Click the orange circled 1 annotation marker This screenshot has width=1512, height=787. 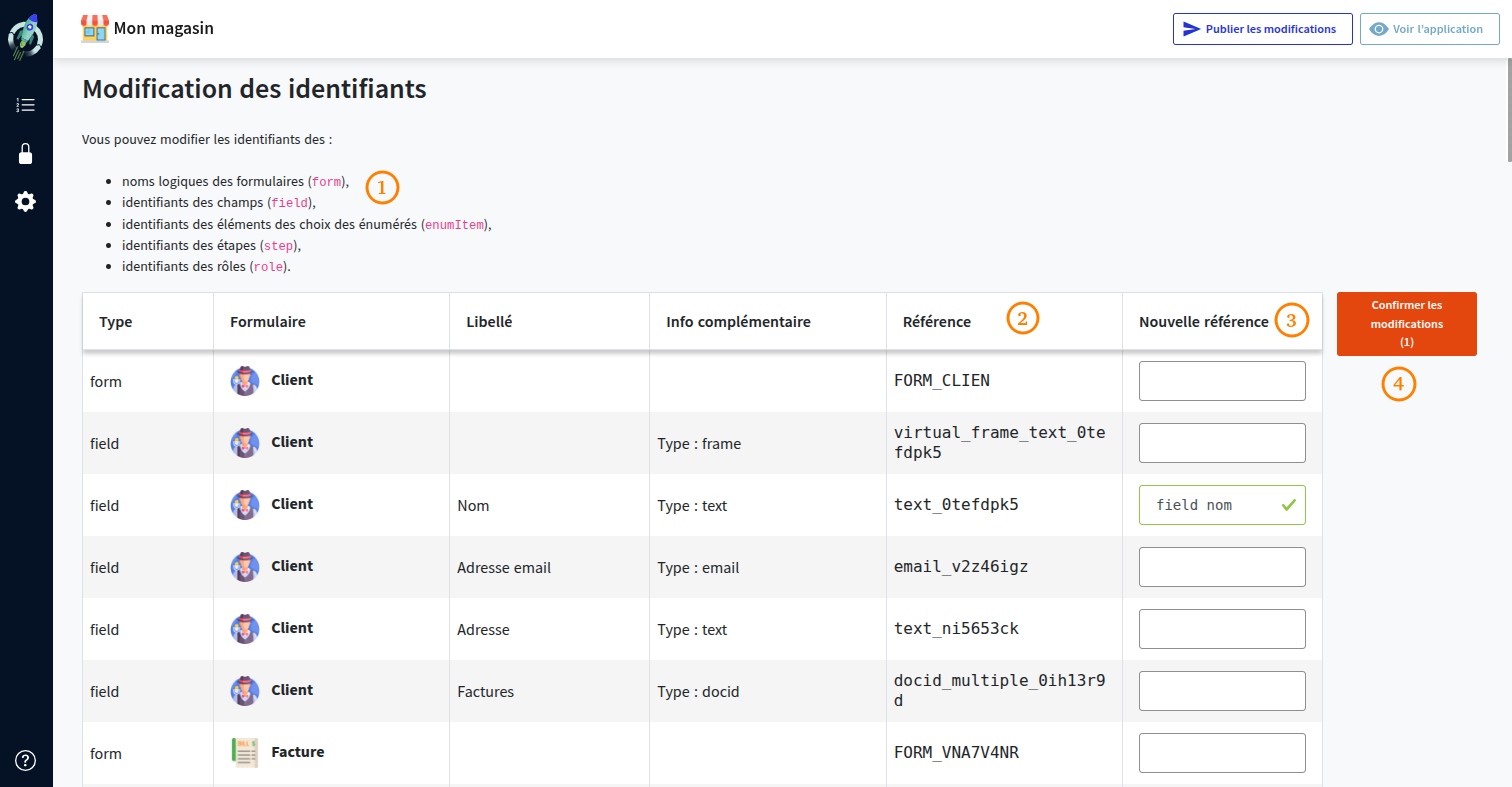[x=382, y=187]
